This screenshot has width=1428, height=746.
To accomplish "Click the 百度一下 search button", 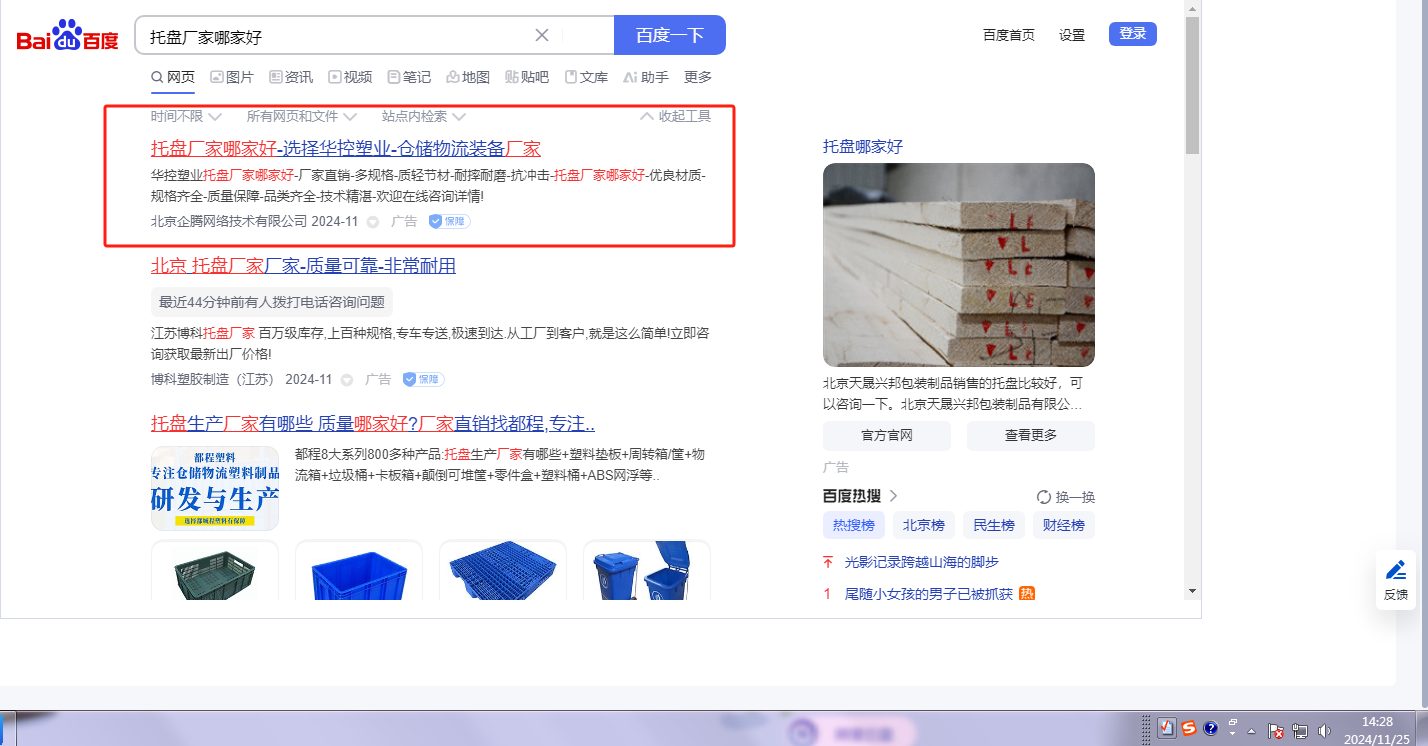I will [x=670, y=35].
